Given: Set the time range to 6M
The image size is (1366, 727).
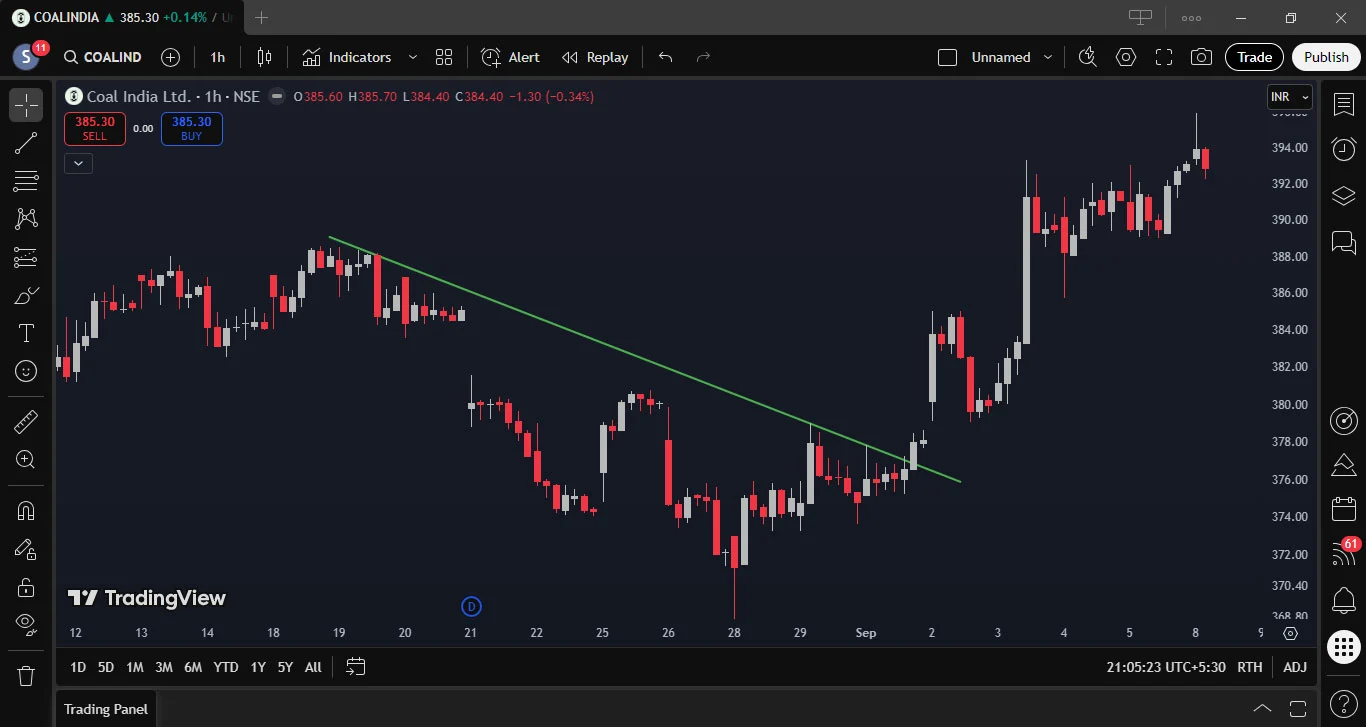Looking at the screenshot, I should click(193, 667).
